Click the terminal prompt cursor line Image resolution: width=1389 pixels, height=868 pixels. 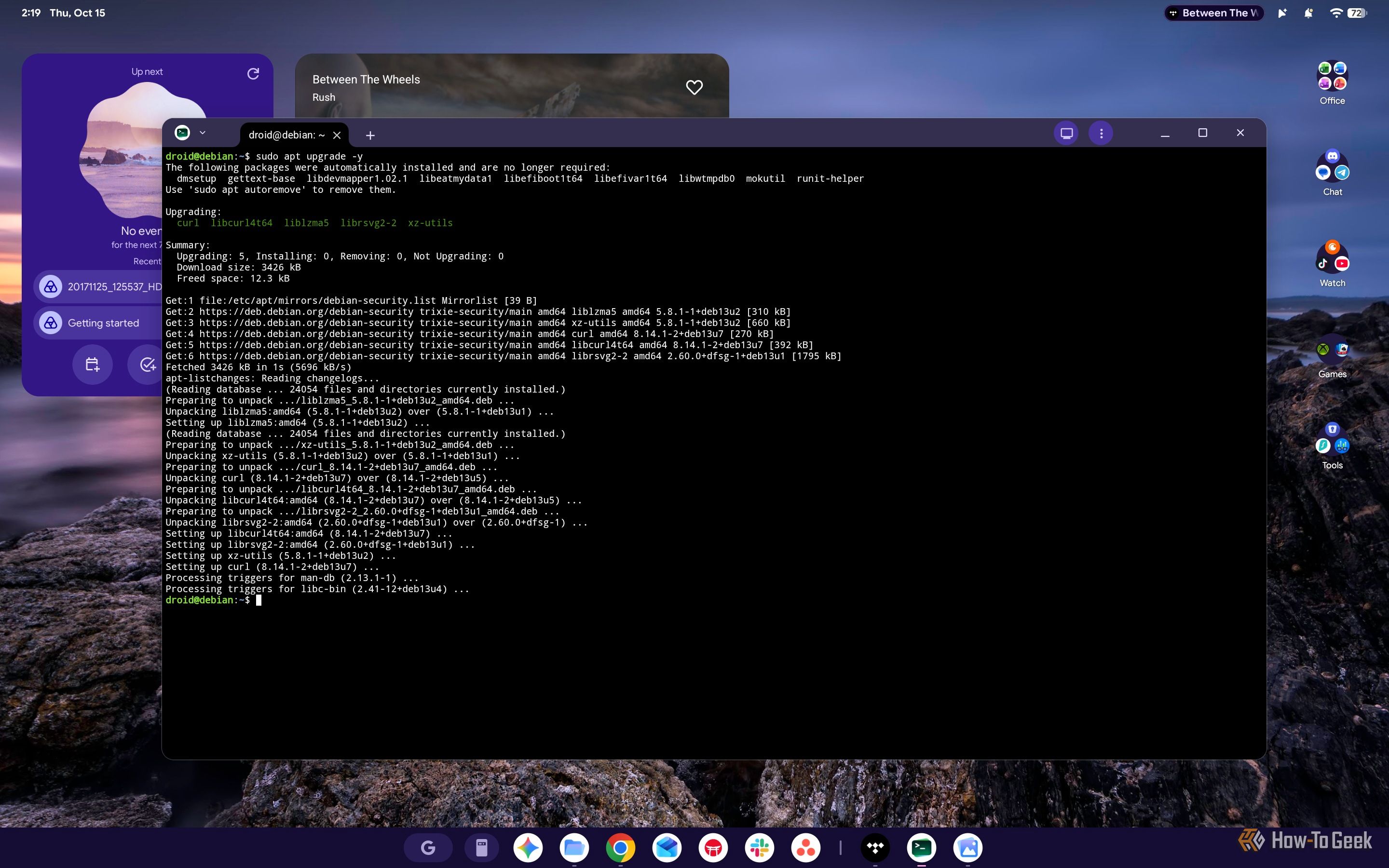(213, 600)
